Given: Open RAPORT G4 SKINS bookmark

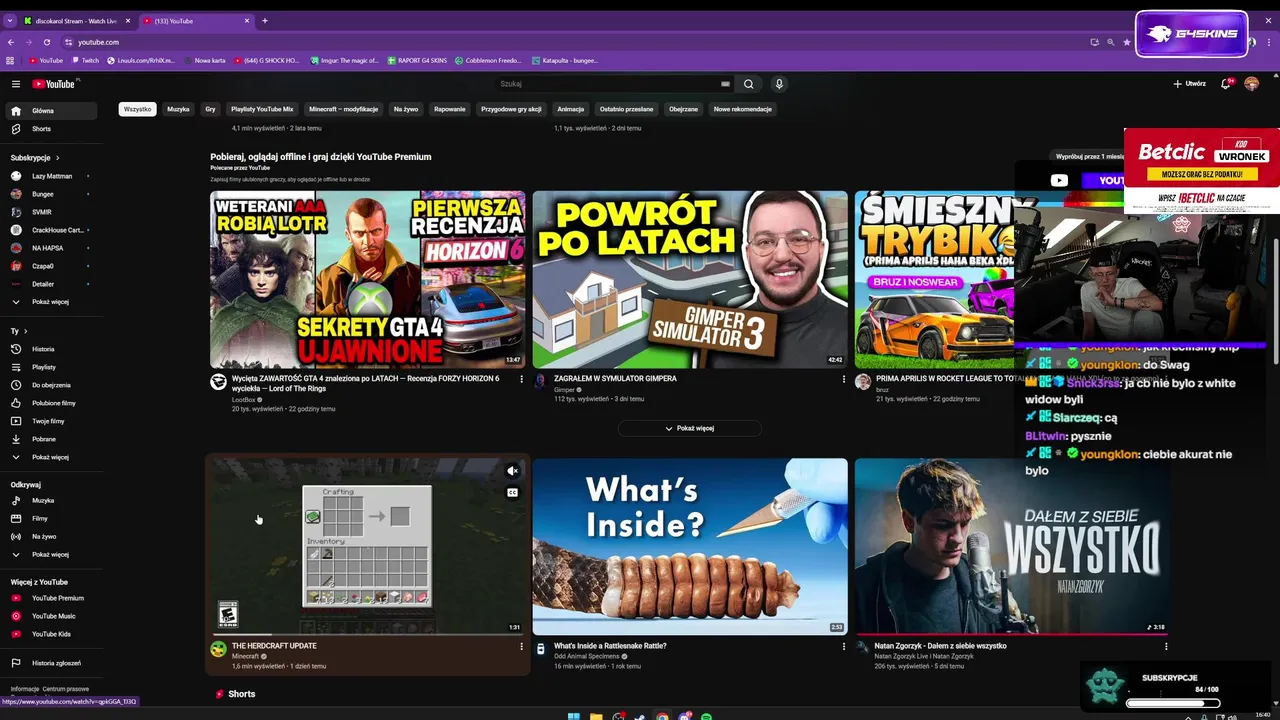Looking at the screenshot, I should (x=417, y=60).
